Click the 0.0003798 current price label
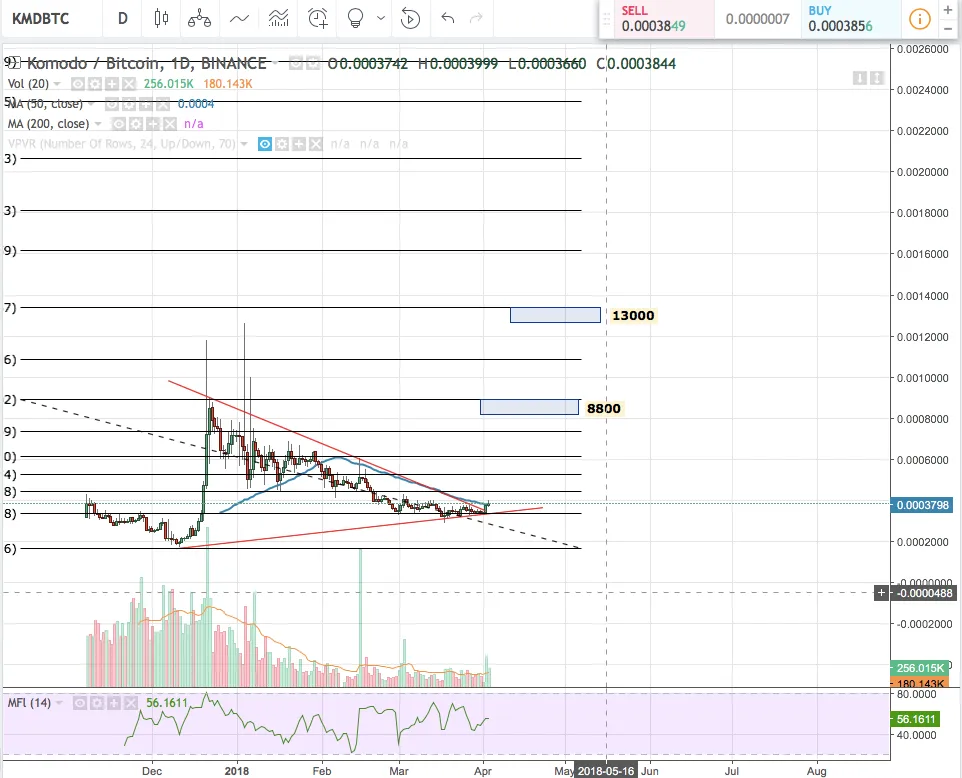 tap(922, 505)
